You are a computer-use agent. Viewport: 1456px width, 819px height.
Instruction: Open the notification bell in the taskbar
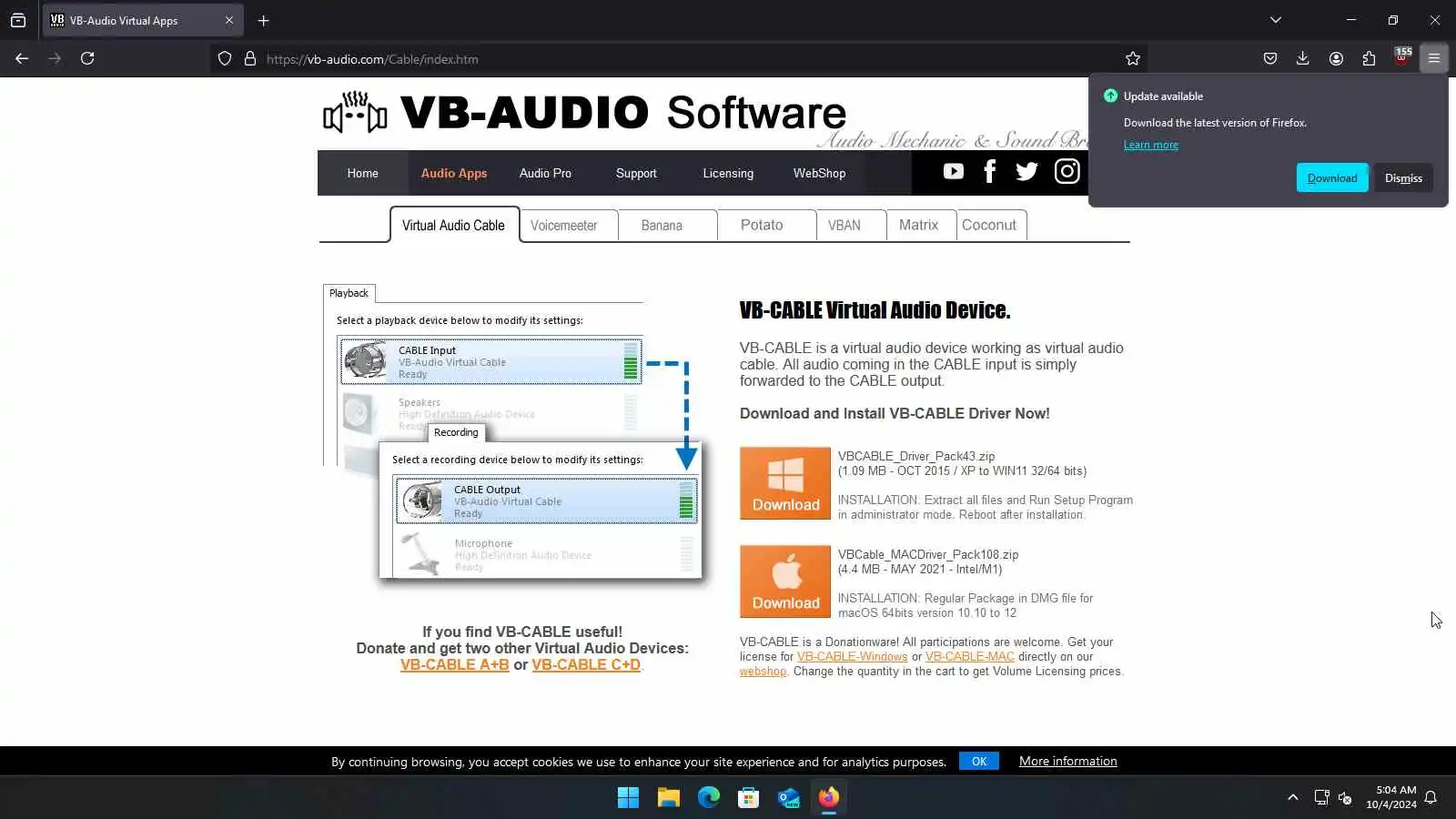pos(1431,797)
